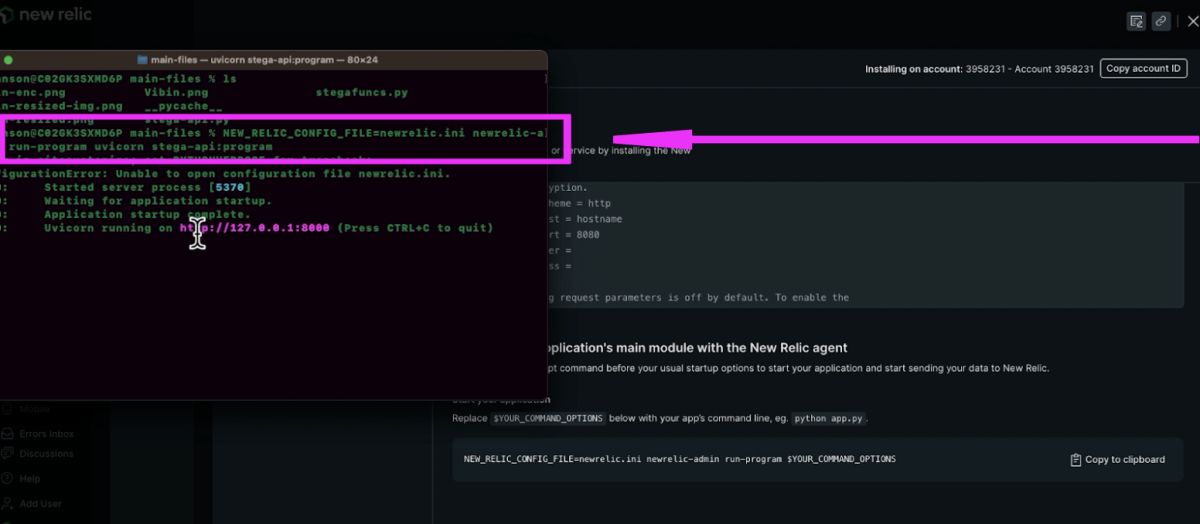The height and width of the screenshot is (524, 1200).
Task: Click the Help question mark icon
Action: (x=8, y=479)
